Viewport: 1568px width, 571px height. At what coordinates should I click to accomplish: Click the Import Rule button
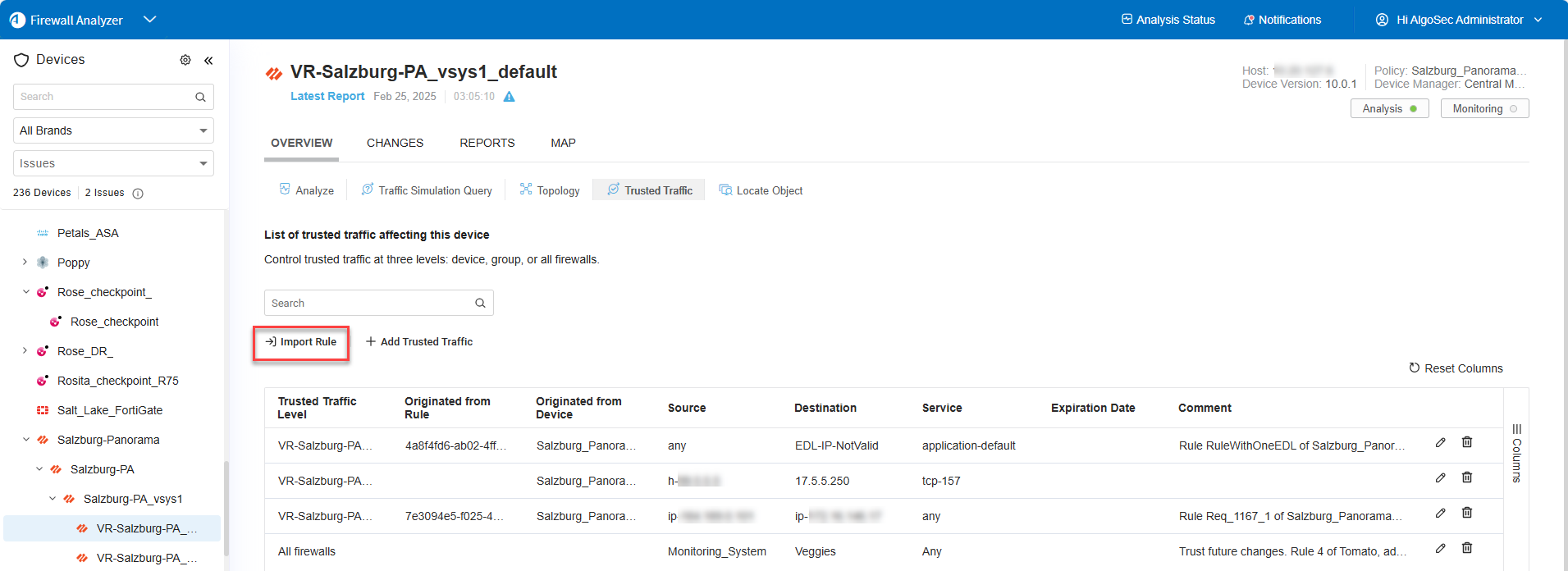[301, 342]
